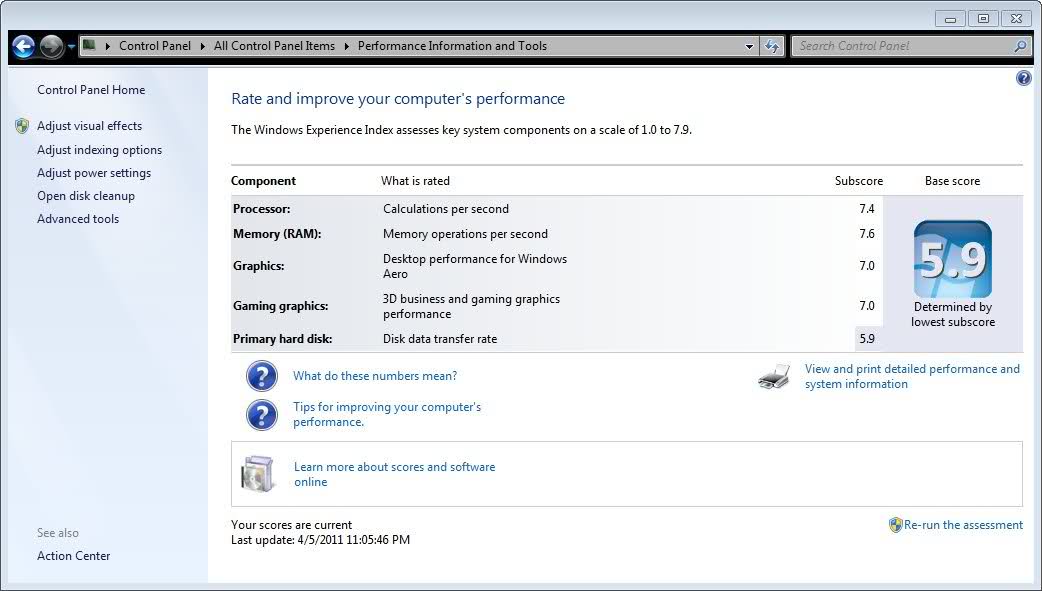Click the 5.9 base score badge

952,259
